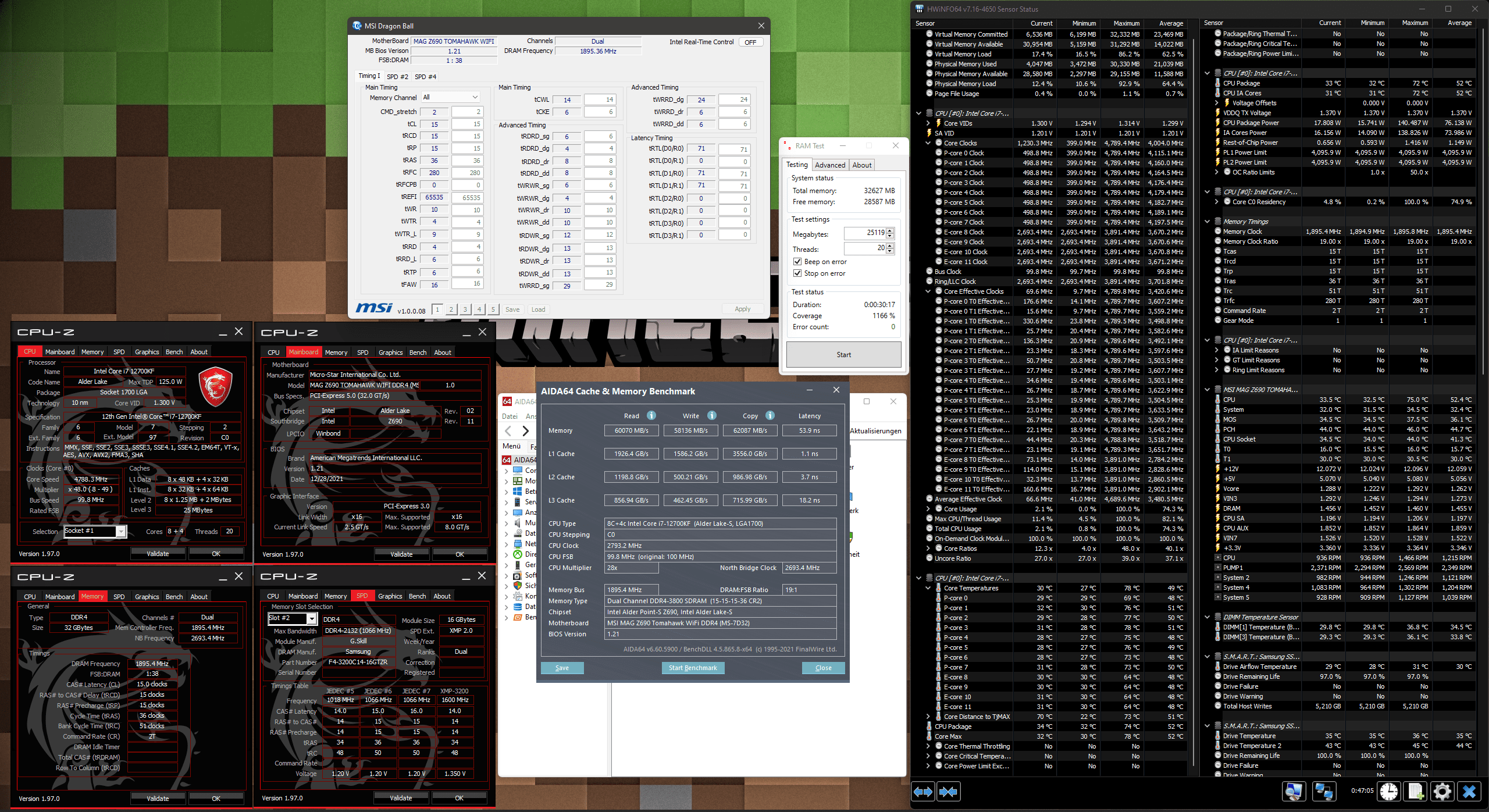Open Graphics tab in CPU-Z Mainboard window
This screenshot has width=1489, height=812.
(x=390, y=352)
